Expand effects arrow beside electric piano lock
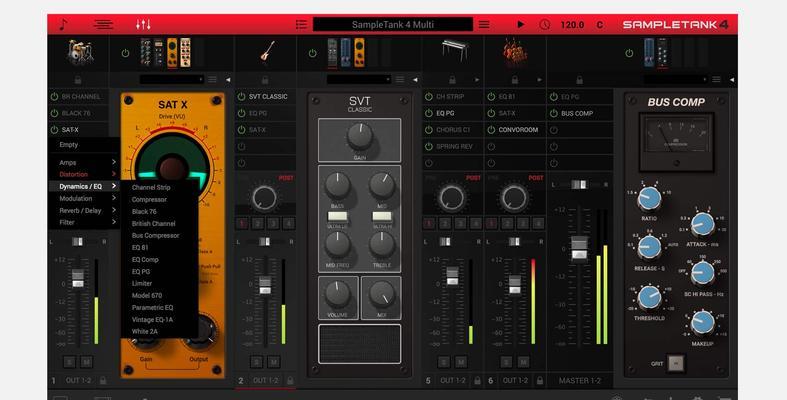The width and height of the screenshot is (787, 400). (x=477, y=80)
